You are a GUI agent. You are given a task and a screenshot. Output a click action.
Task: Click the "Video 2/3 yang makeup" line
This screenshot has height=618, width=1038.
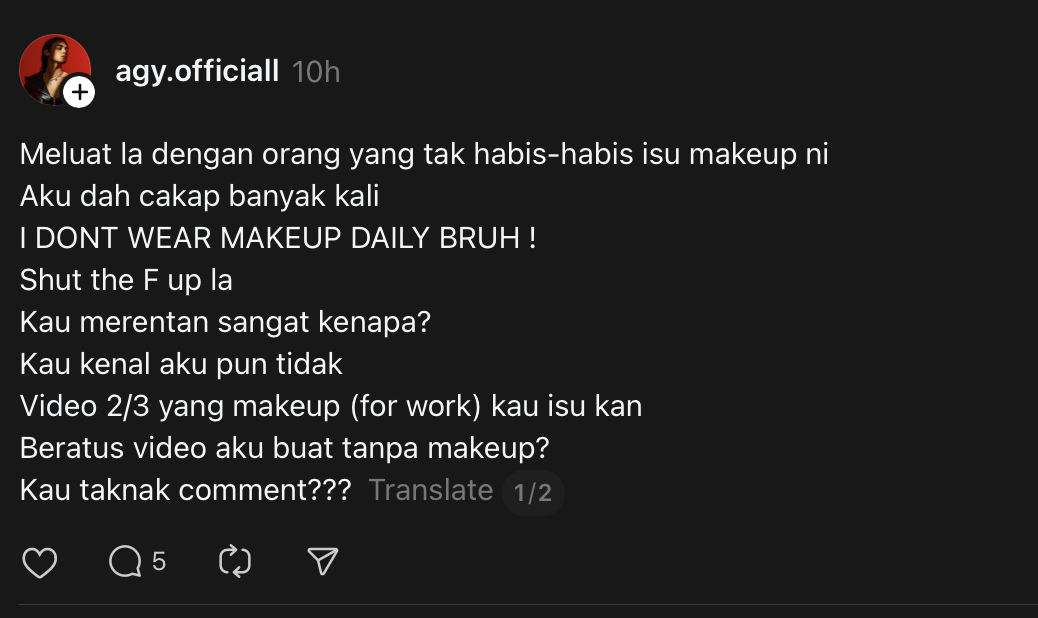[330, 407]
